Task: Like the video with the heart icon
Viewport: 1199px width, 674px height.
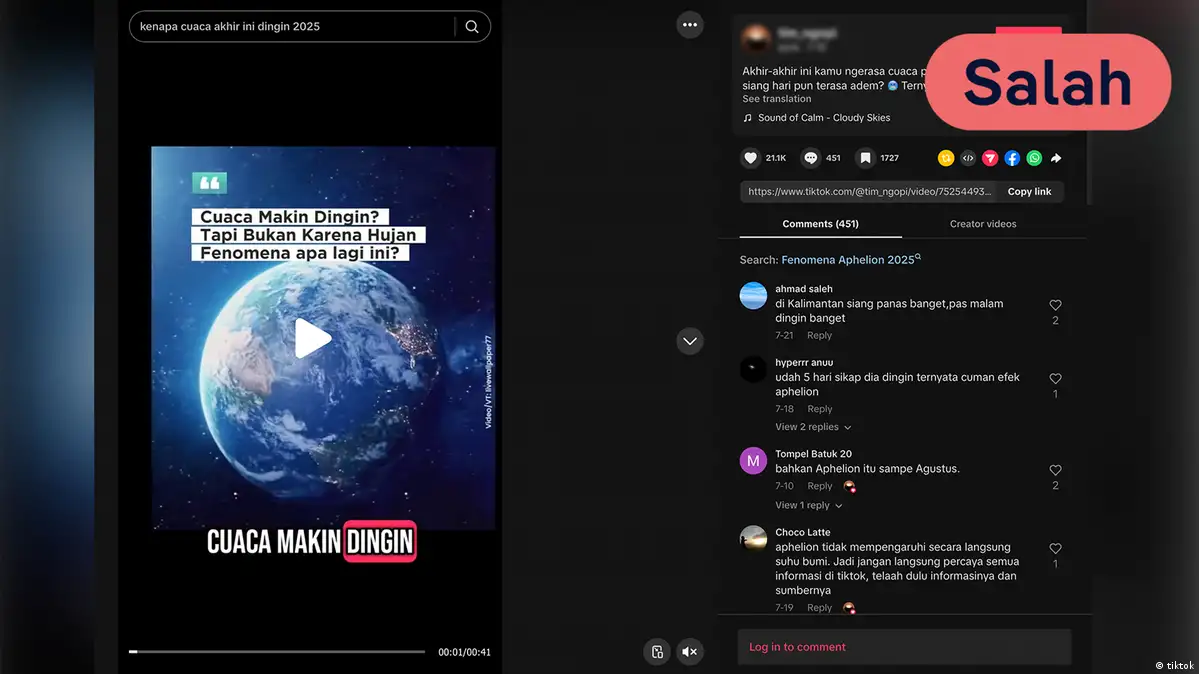Action: point(751,158)
